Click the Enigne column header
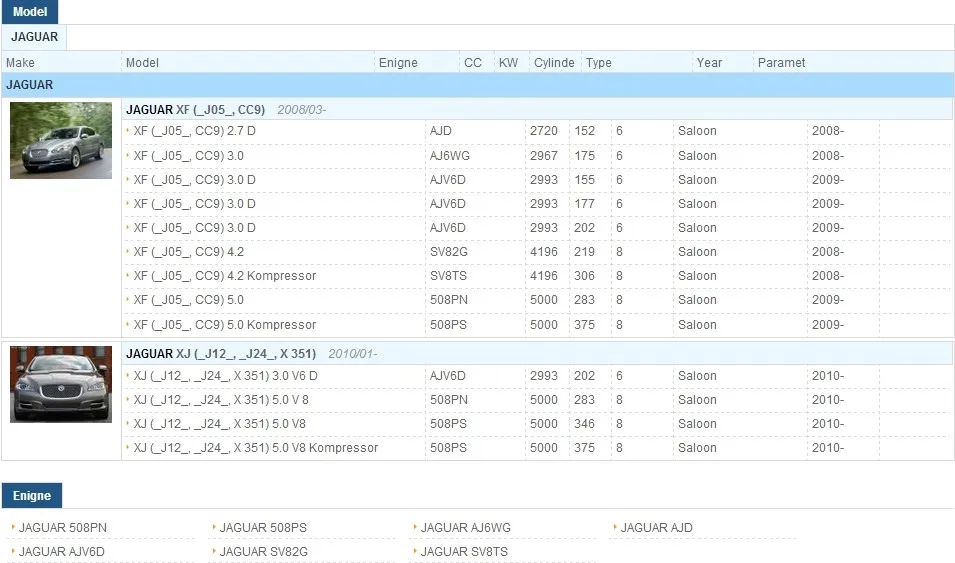 [398, 63]
